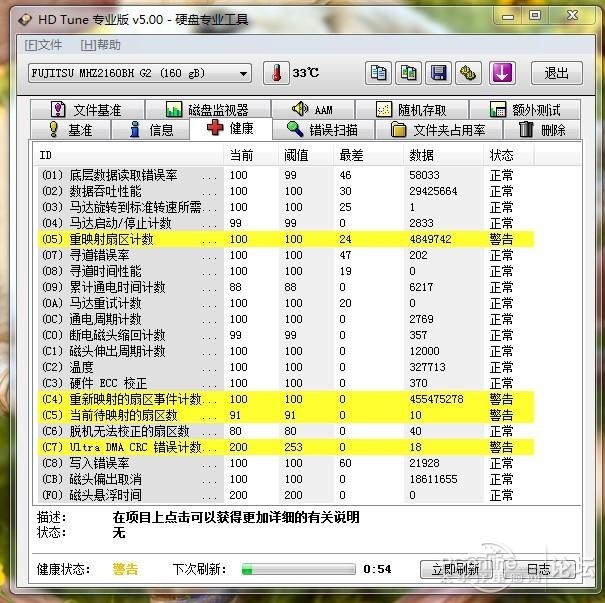
Task: Select highlighted row (05) 重映射扇区计数
Action: point(286,239)
